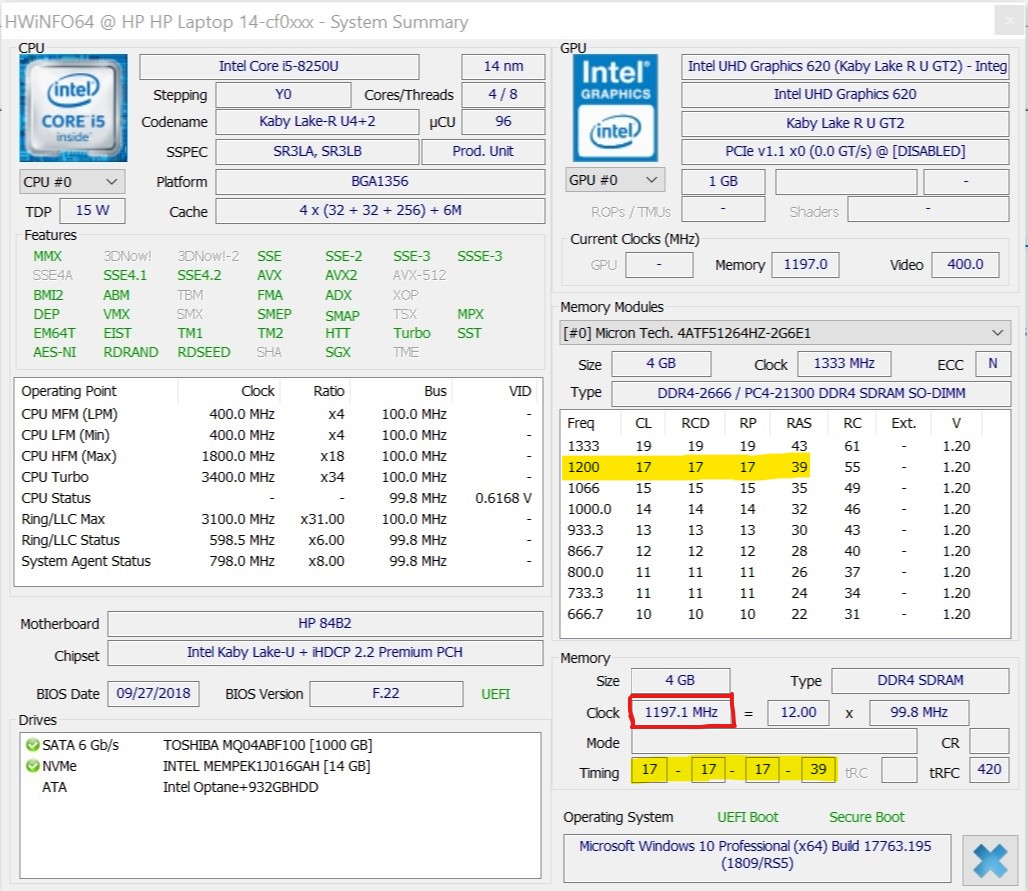Click the Intel Graphics GPU logo
Image resolution: width=1028 pixels, height=891 pixels.
pos(615,108)
